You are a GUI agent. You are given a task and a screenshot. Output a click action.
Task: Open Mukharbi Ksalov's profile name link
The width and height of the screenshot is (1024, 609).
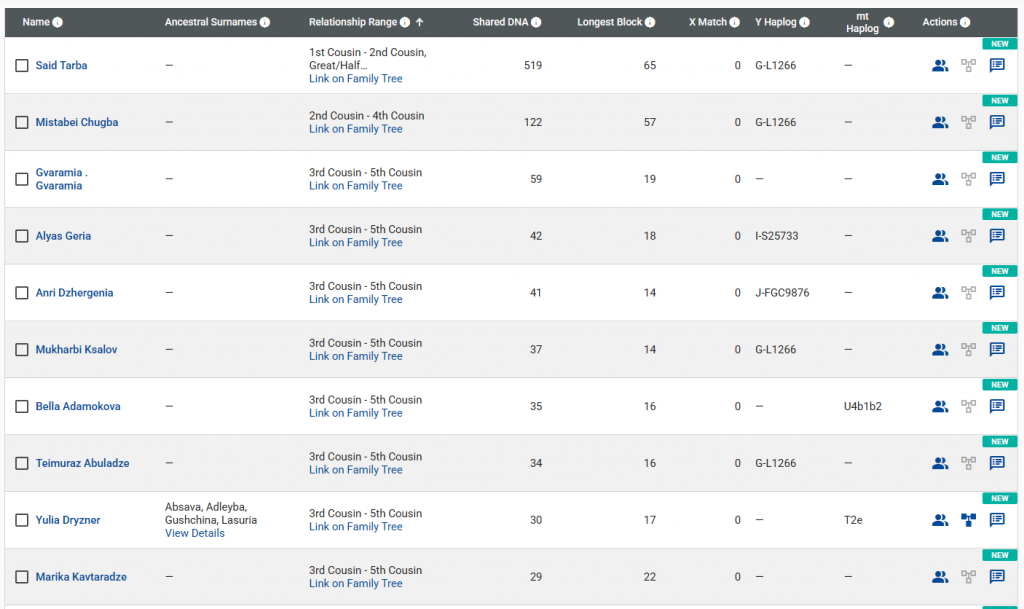click(76, 350)
